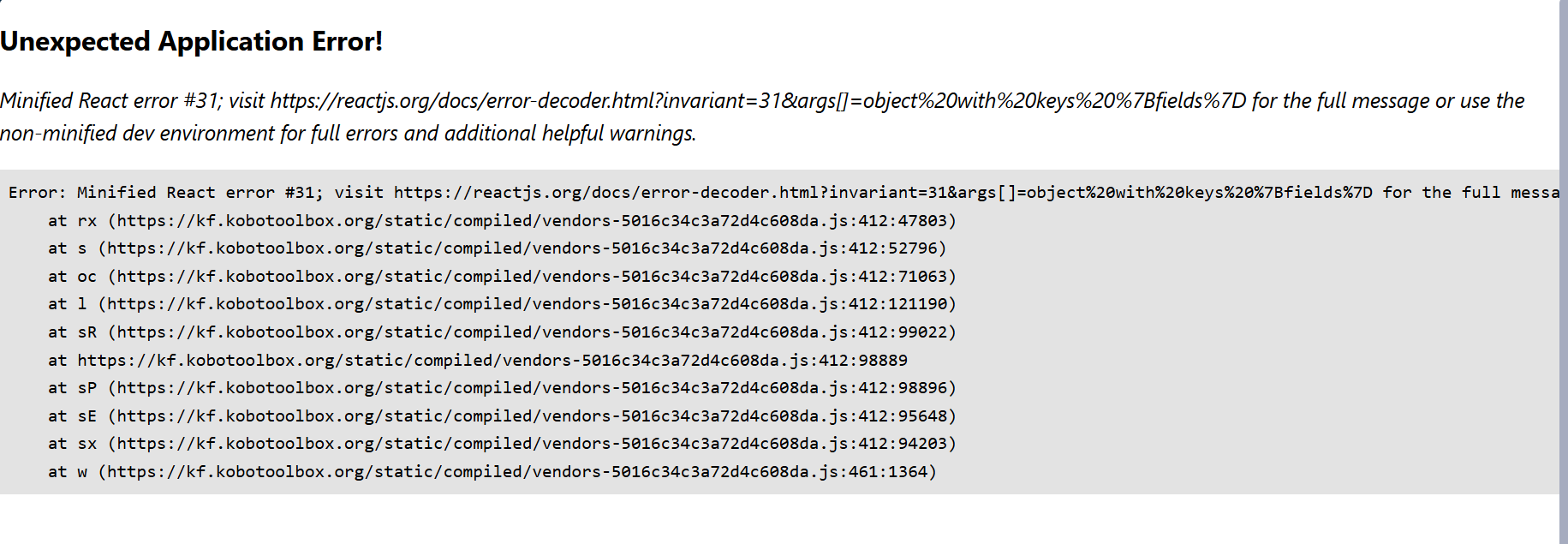Click the 'at rx' stack trace line
The width and height of the screenshot is (1568, 544).
[x=502, y=221]
